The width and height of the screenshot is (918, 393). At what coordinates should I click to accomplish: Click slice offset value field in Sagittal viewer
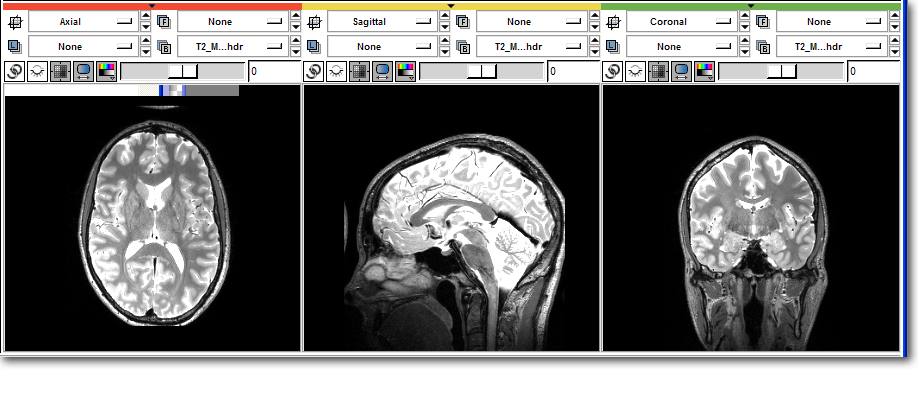573,71
